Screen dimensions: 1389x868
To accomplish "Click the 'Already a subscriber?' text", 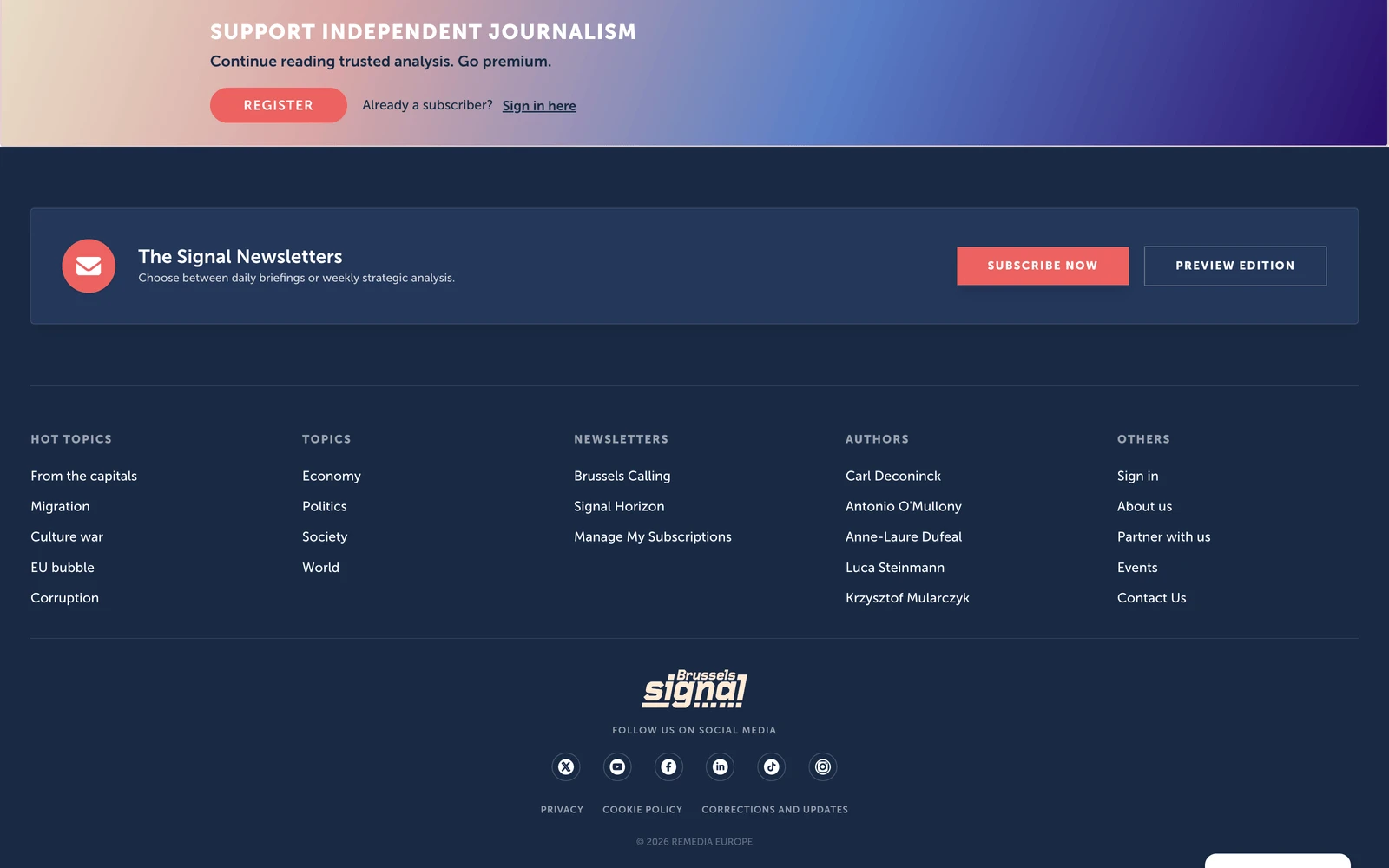I will coord(428,105).
